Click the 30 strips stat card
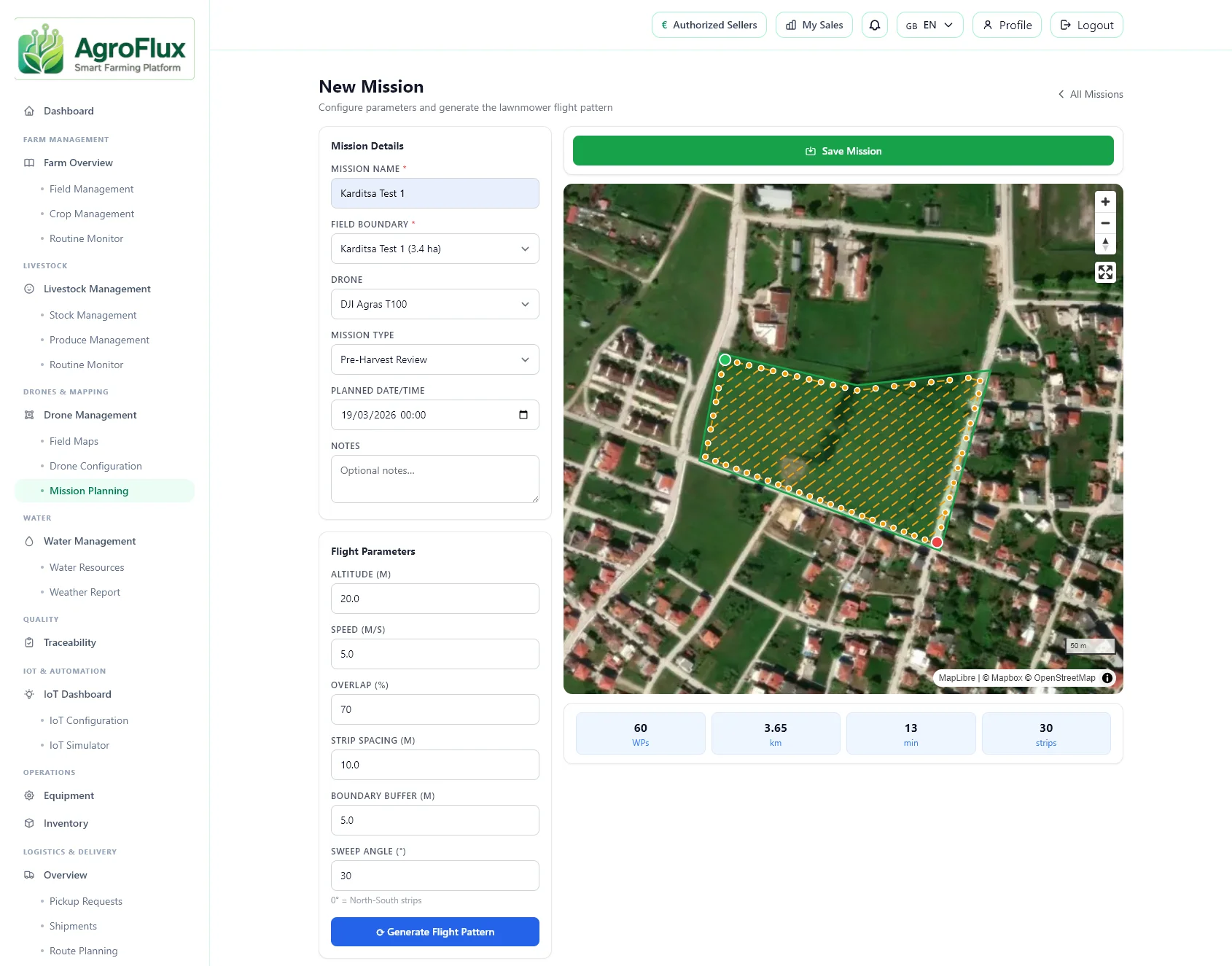This screenshot has width=1232, height=966. (x=1046, y=733)
